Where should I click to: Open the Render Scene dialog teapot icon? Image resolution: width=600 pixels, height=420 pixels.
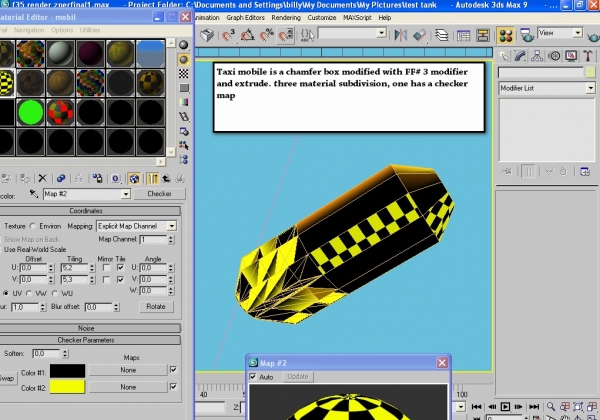[527, 35]
